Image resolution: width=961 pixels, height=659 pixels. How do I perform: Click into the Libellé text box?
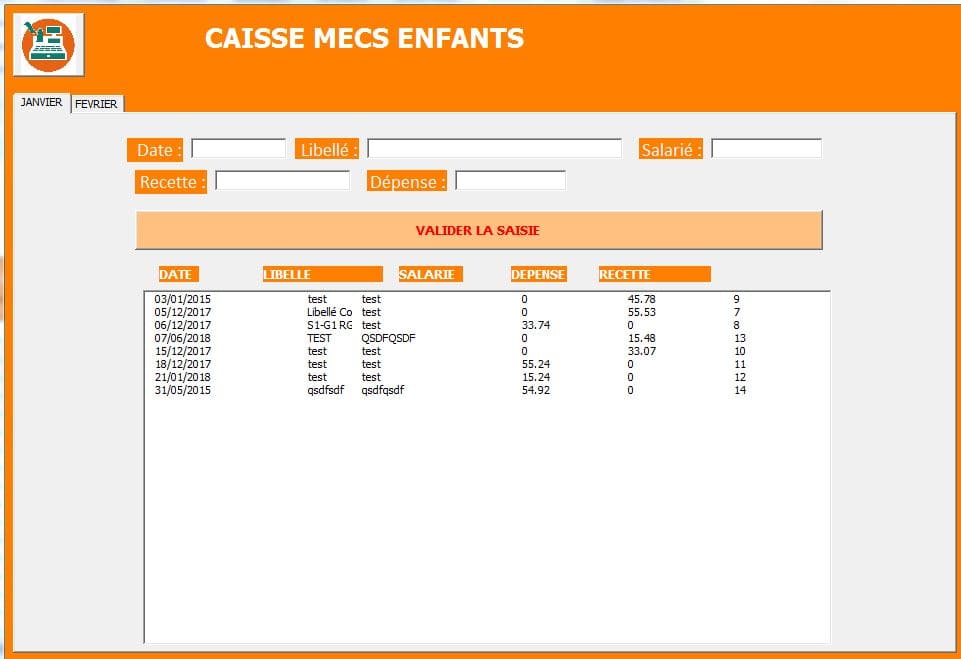494,148
